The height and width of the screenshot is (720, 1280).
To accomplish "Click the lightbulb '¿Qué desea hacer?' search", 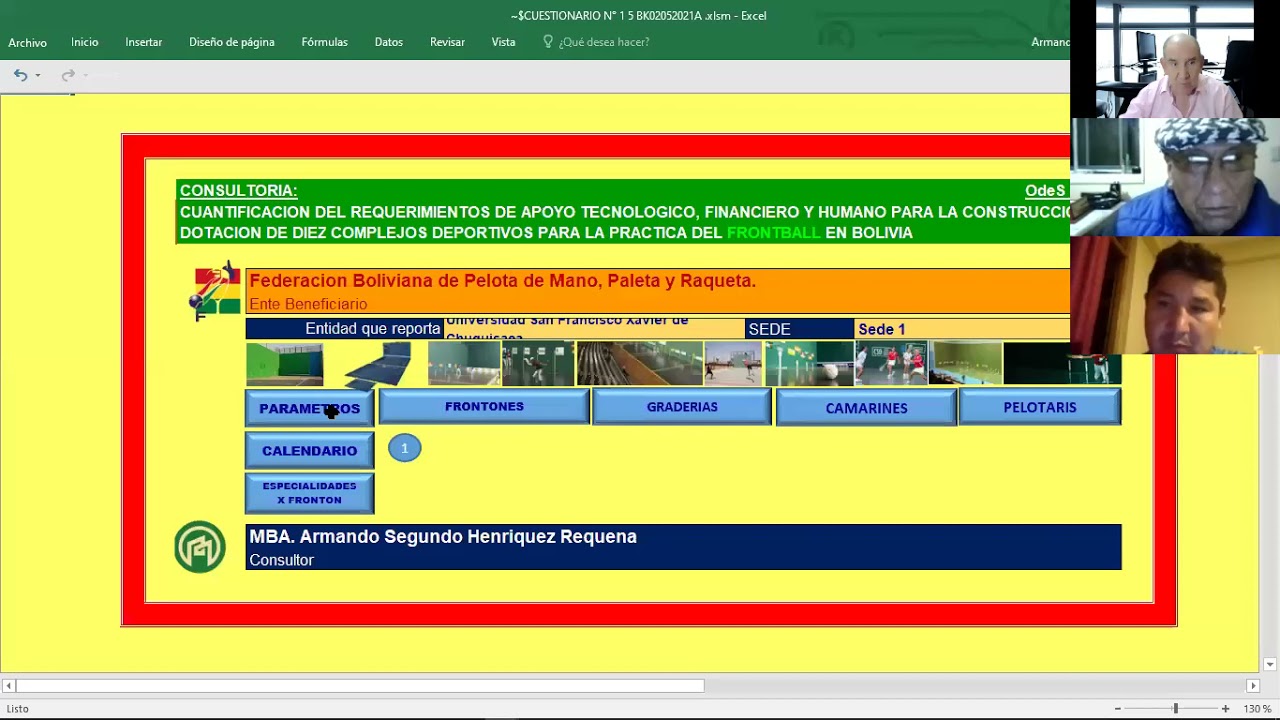I will [596, 42].
